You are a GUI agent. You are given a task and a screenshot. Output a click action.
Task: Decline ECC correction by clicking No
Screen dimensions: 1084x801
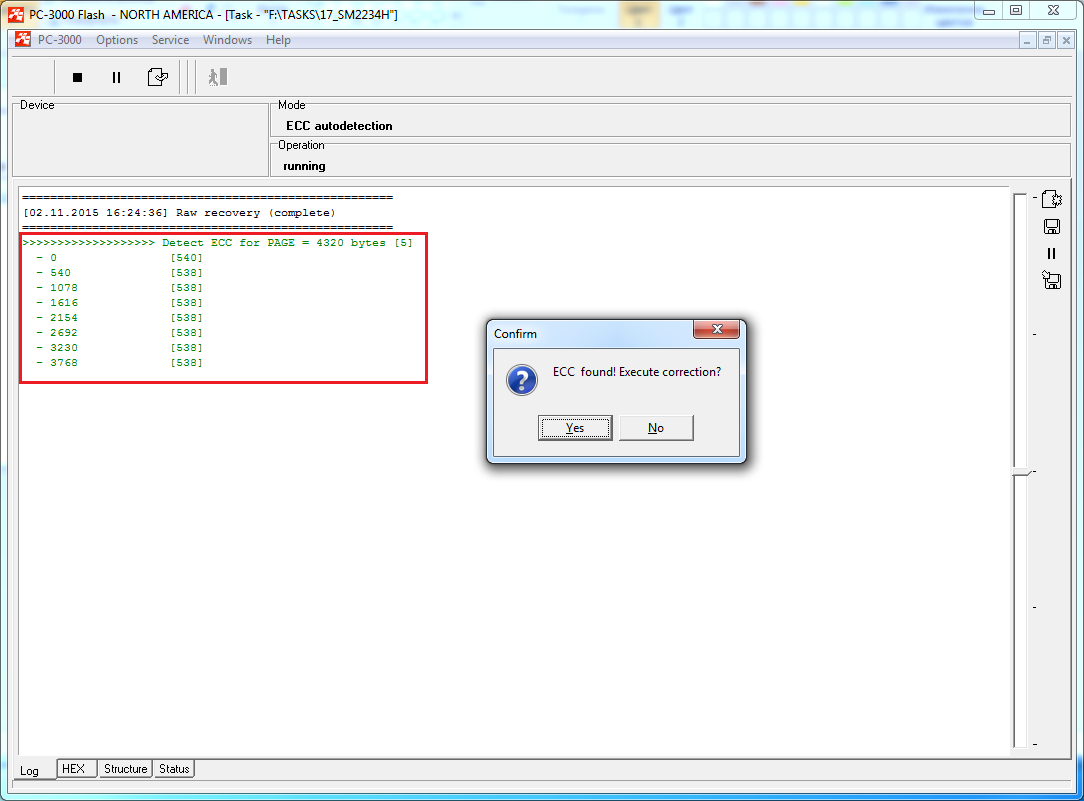pos(656,428)
